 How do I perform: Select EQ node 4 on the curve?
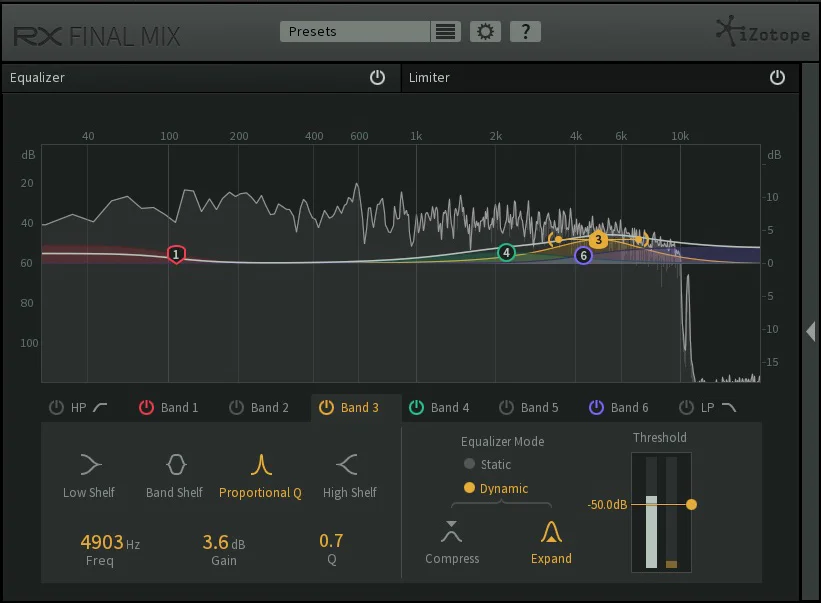click(x=506, y=253)
